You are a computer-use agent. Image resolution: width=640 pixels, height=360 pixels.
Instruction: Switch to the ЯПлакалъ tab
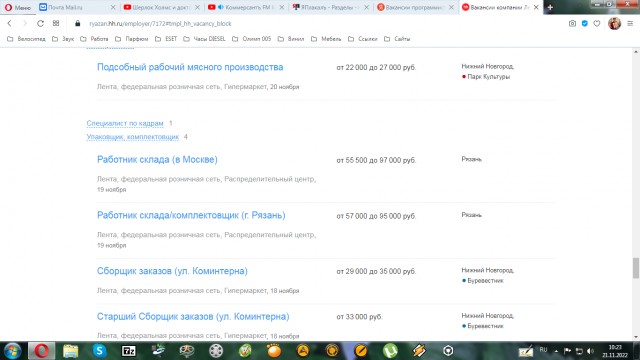coord(327,7)
